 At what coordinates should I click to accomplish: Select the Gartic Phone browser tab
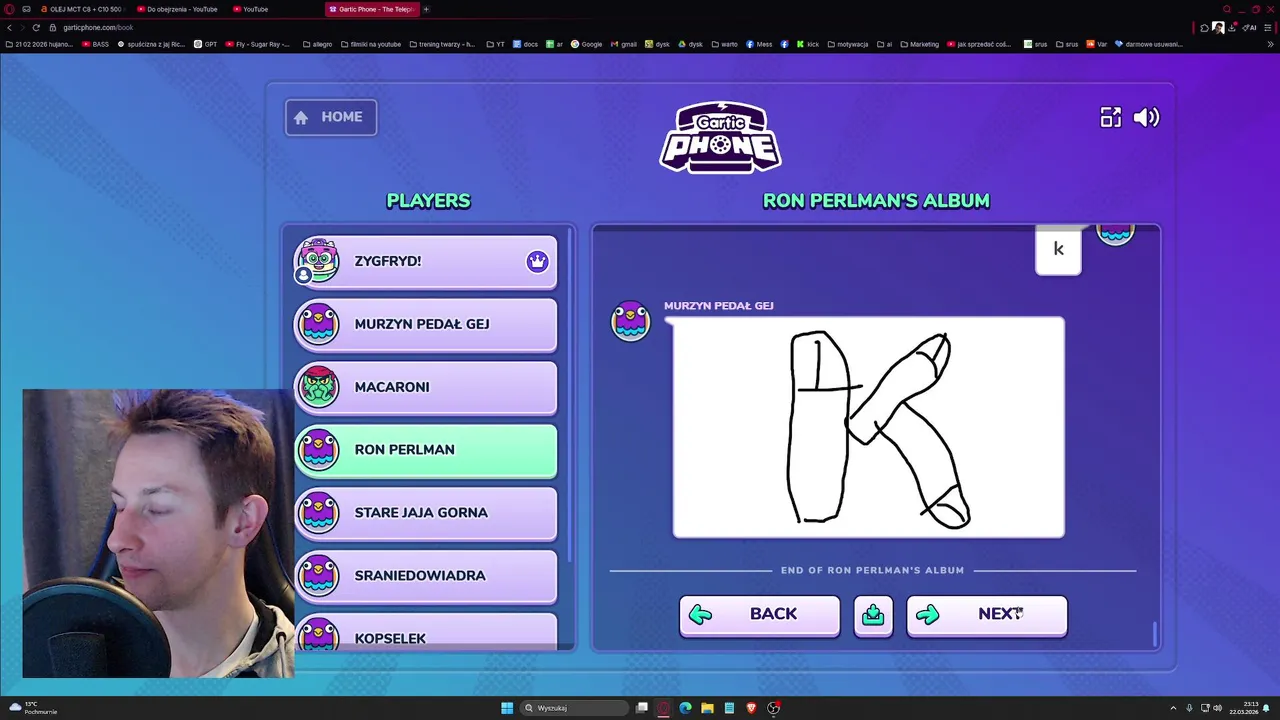click(x=371, y=9)
